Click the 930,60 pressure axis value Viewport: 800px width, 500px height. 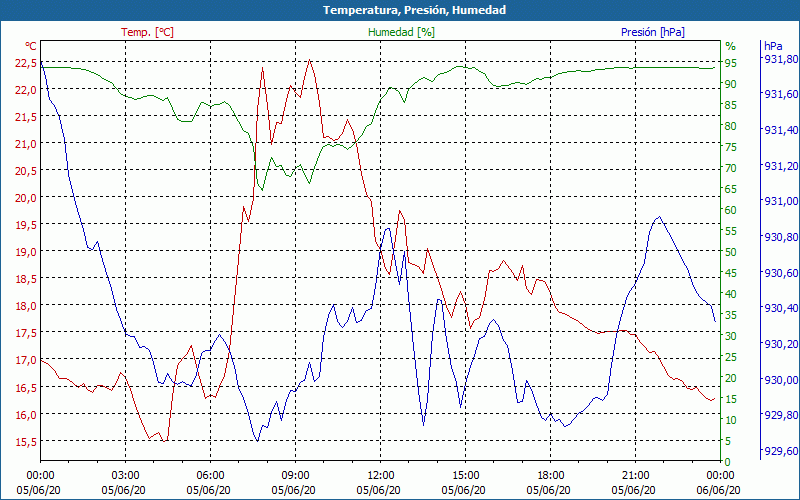click(781, 273)
